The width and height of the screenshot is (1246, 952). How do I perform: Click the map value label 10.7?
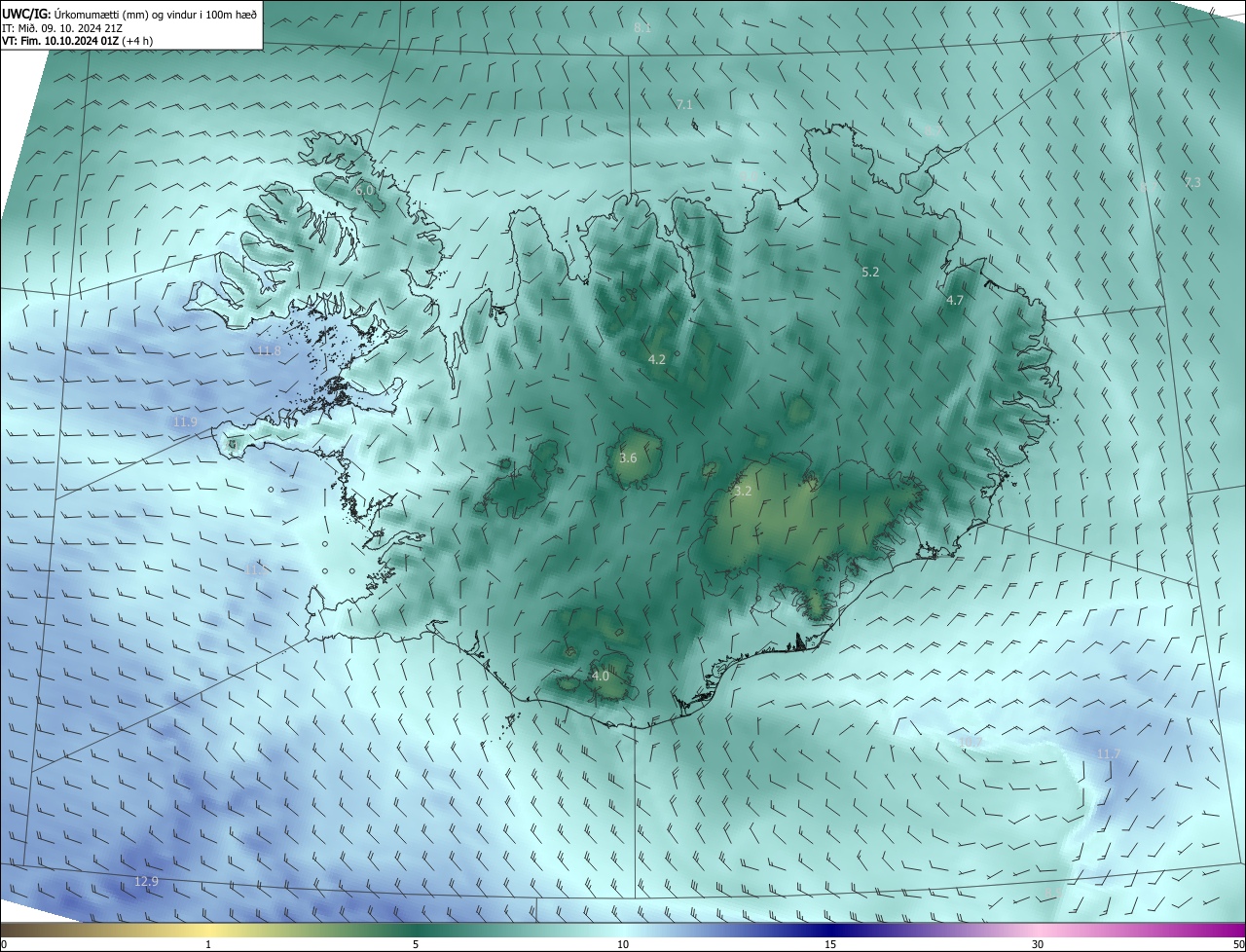coord(970,742)
